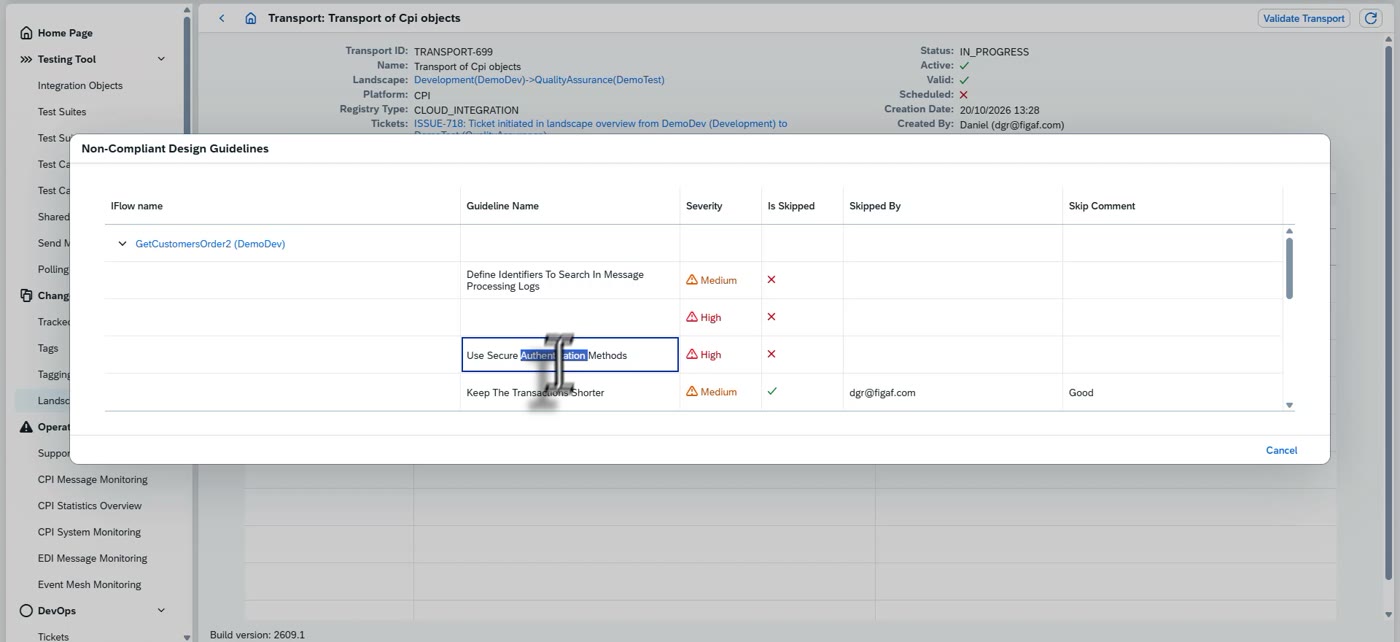Expand the DevOps sidebar section chevron
This screenshot has width=1400, height=642.
(x=161, y=611)
